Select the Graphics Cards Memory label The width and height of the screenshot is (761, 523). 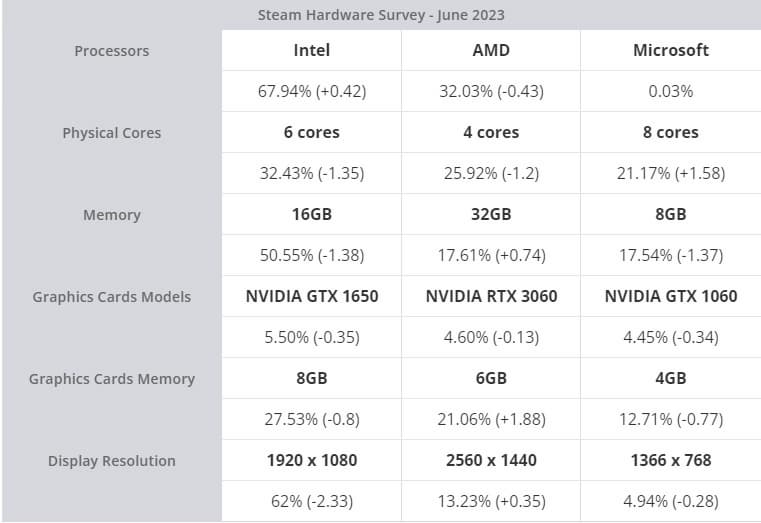(x=112, y=379)
